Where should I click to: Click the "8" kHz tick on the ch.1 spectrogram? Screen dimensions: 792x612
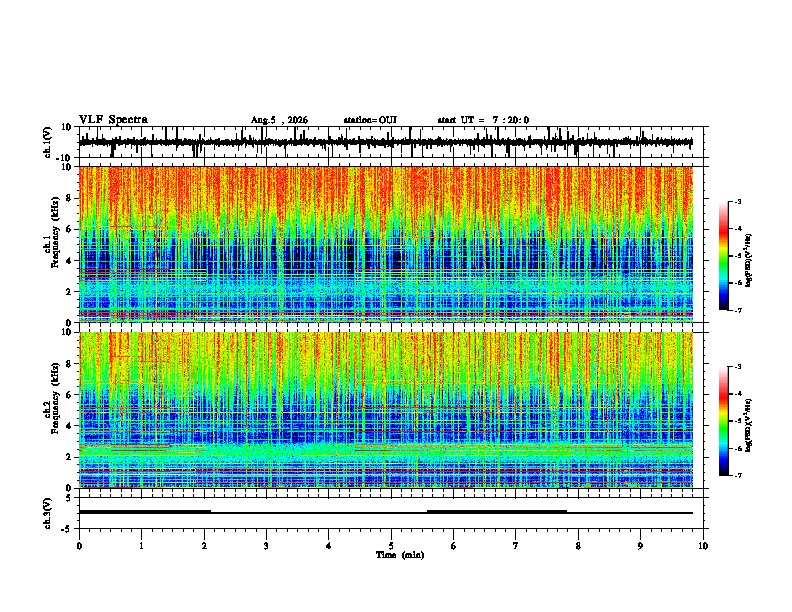(69, 198)
